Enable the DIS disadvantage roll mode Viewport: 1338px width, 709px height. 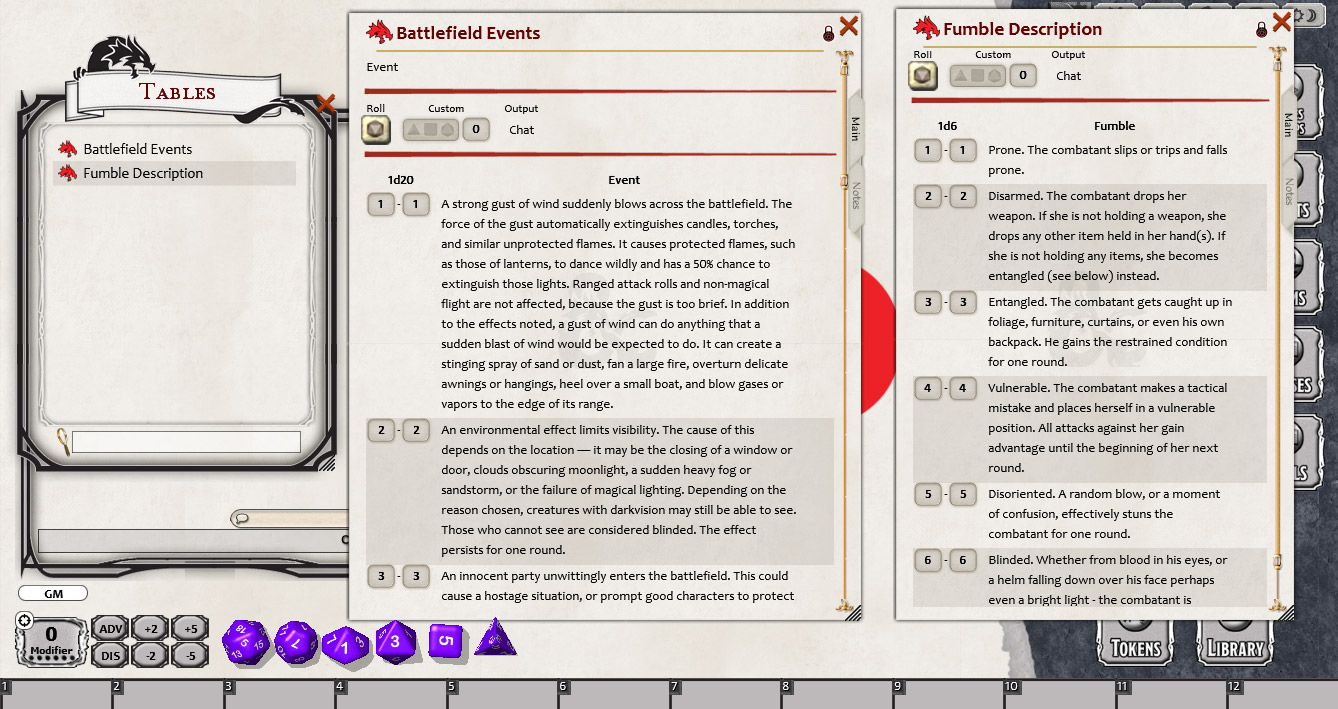point(110,655)
